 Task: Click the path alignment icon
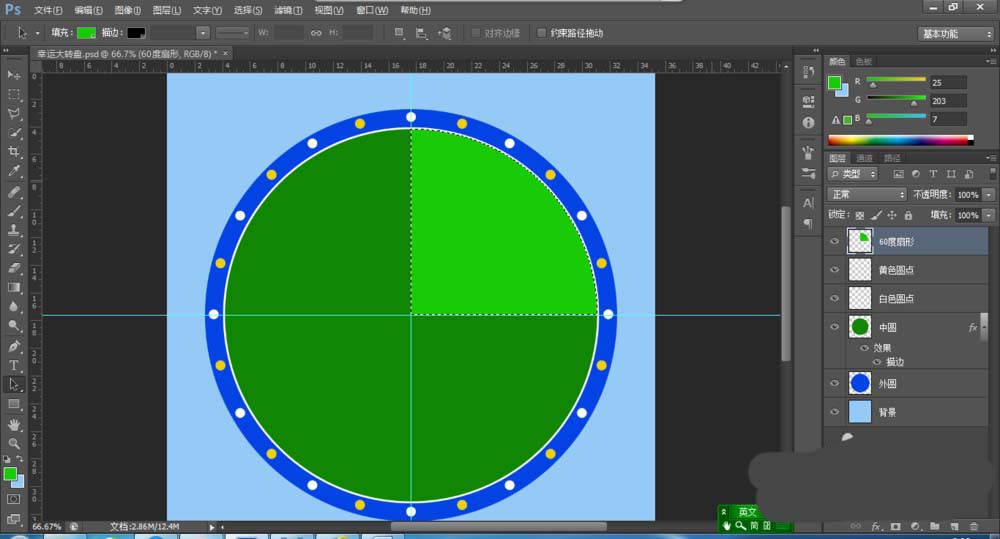point(421,33)
